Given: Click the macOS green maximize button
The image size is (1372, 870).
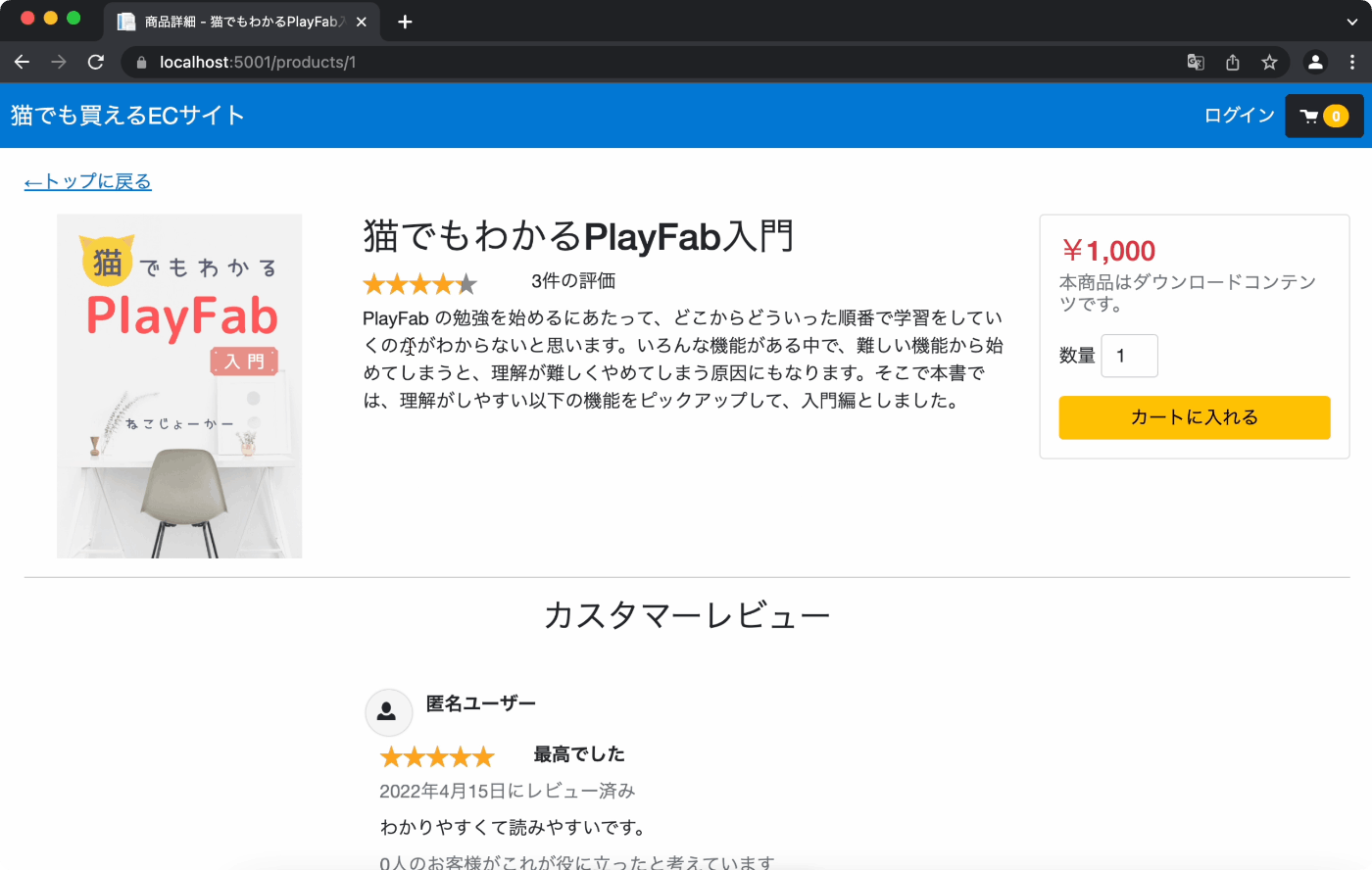Looking at the screenshot, I should [73, 18].
